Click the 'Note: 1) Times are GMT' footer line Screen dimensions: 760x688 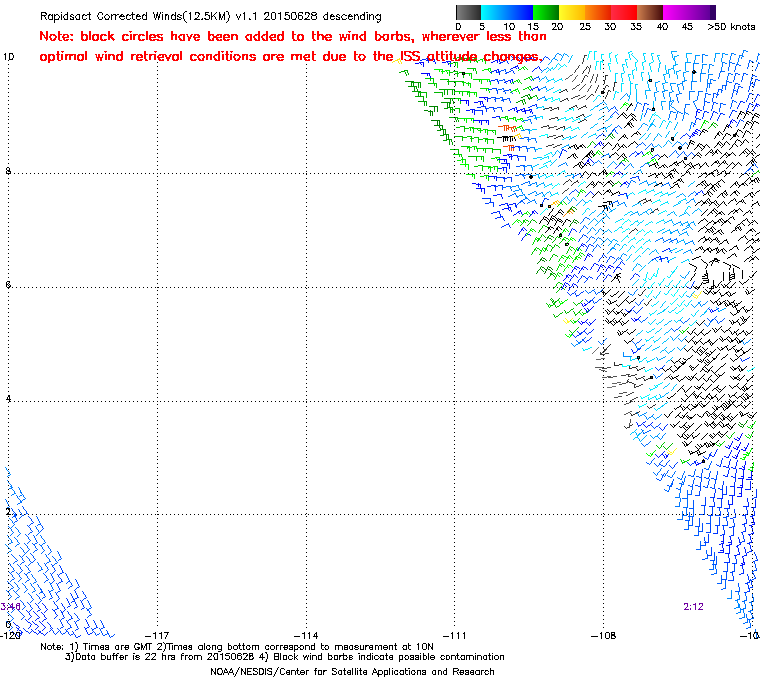(237, 647)
